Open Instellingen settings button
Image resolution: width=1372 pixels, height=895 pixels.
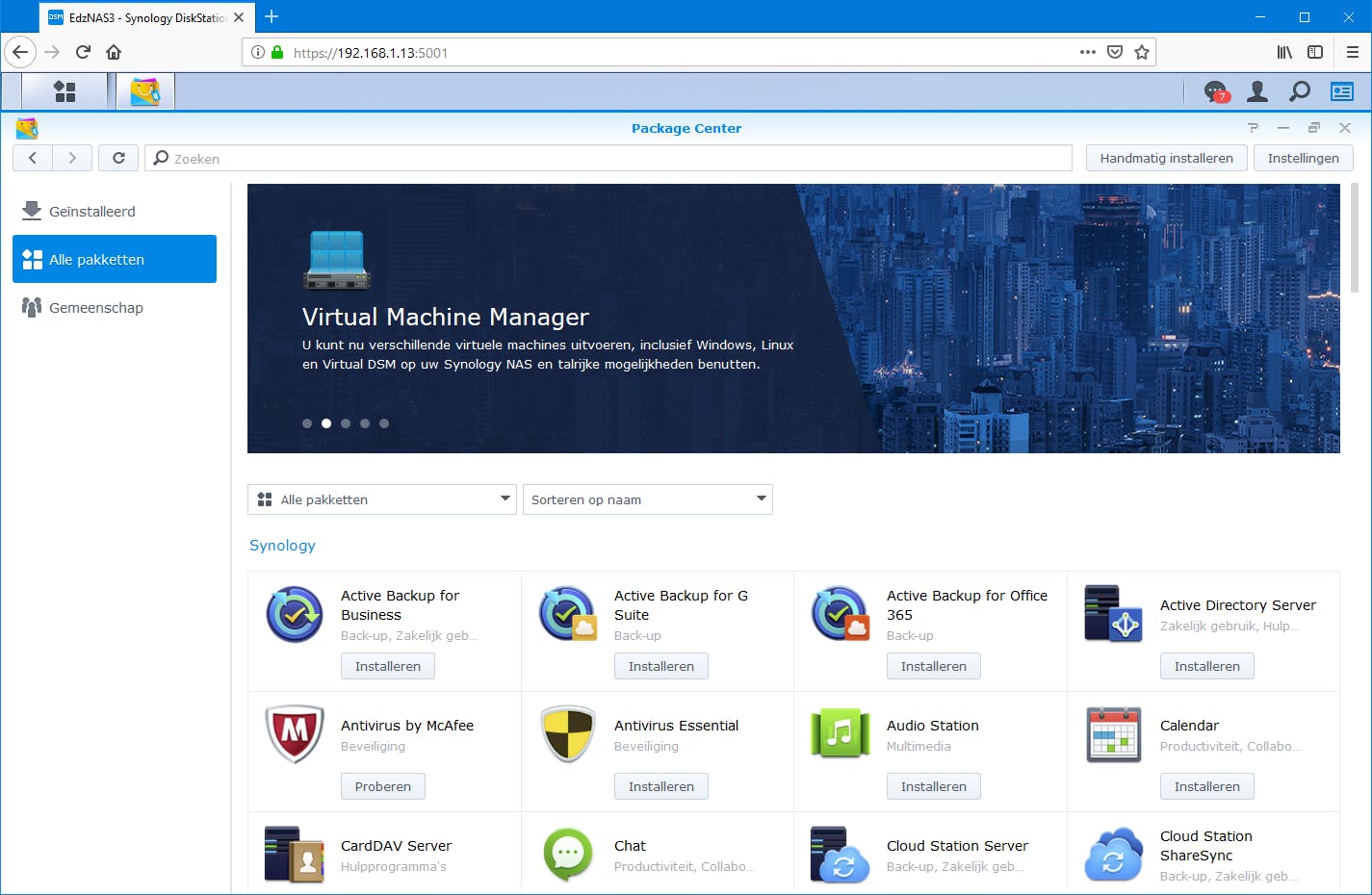pos(1304,158)
